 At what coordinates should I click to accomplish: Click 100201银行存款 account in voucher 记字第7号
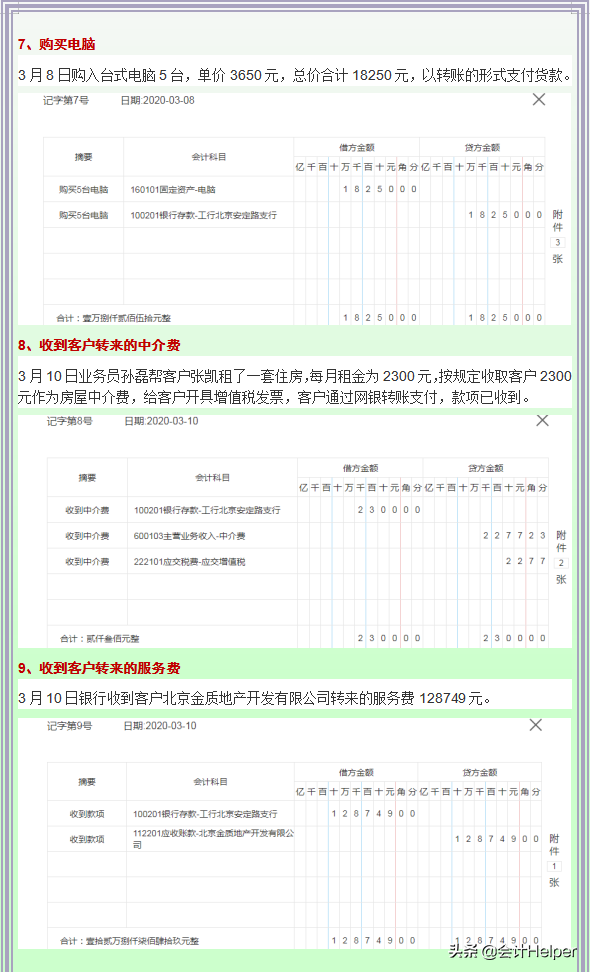204,215
